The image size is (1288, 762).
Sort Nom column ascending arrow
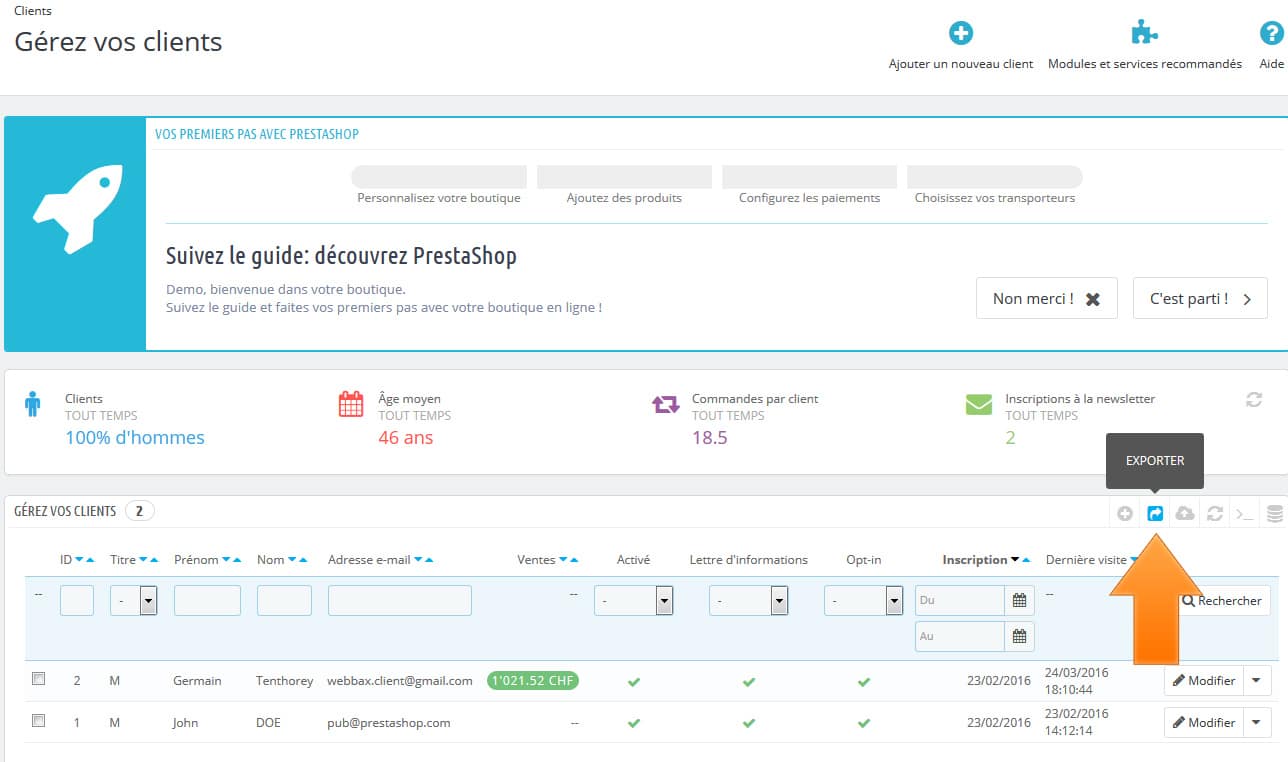point(303,560)
